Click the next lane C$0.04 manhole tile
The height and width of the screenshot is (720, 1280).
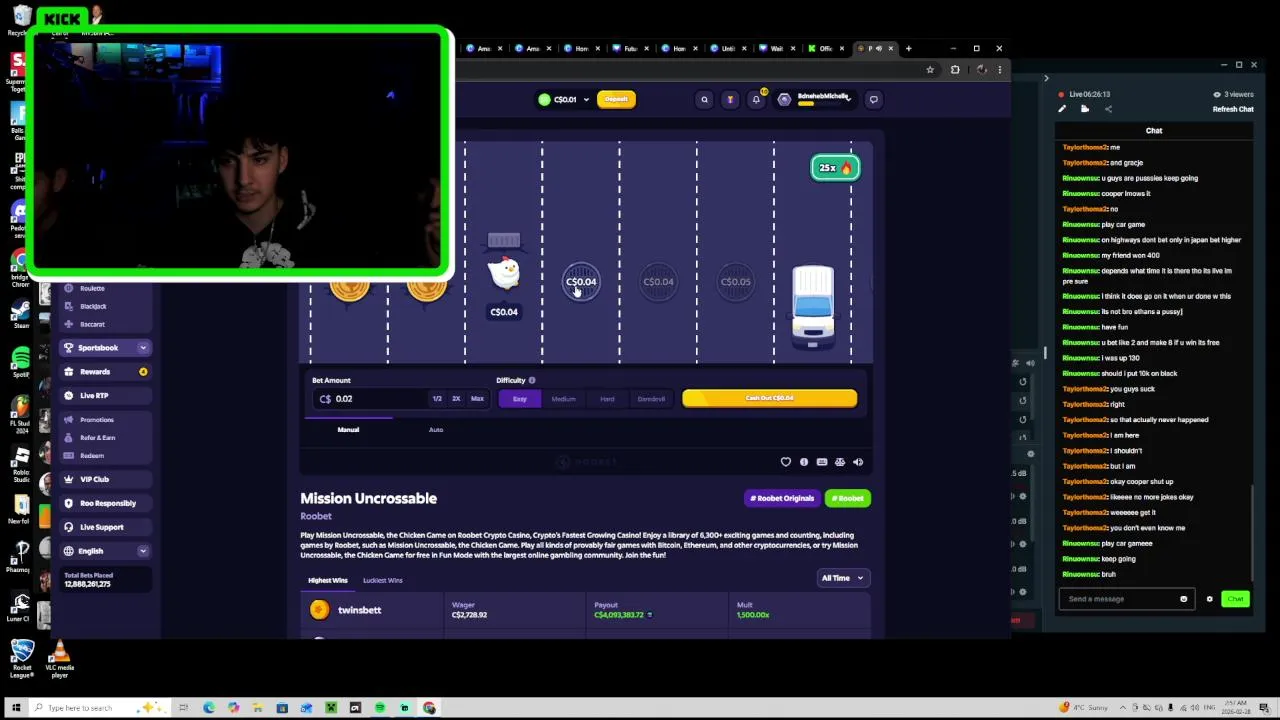[x=581, y=282]
